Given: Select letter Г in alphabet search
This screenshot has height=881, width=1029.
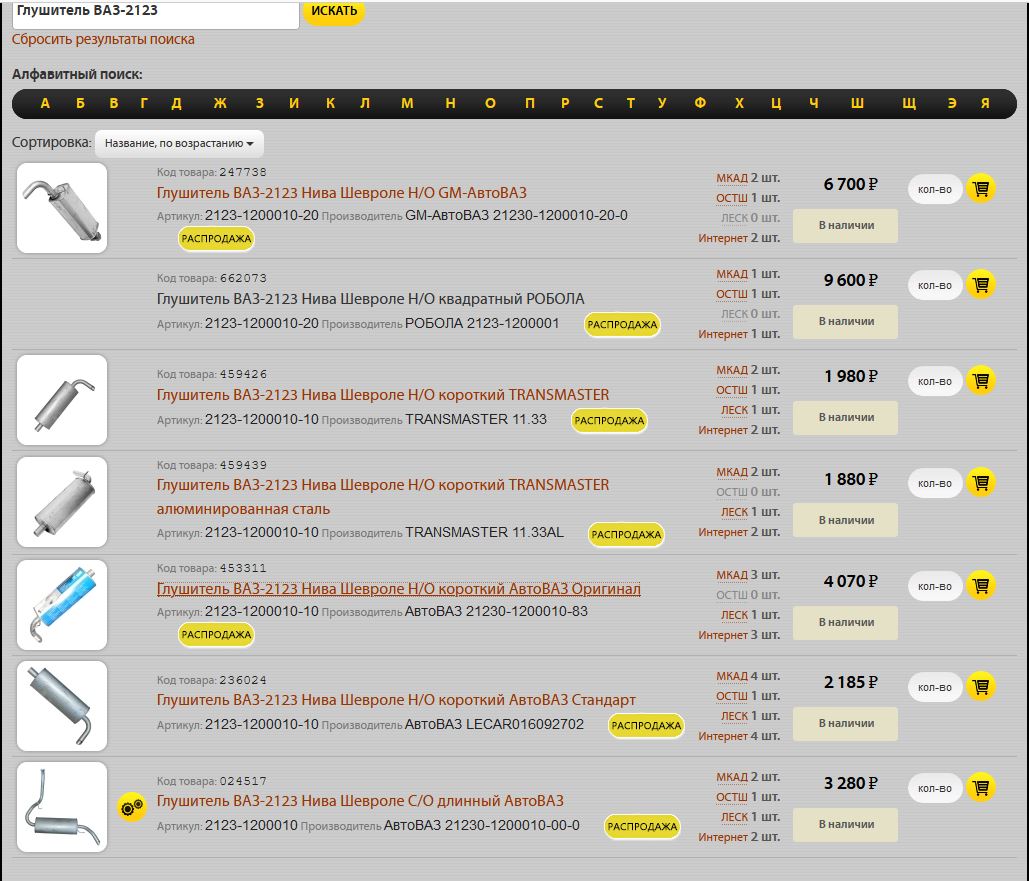Looking at the screenshot, I should coord(144,103).
